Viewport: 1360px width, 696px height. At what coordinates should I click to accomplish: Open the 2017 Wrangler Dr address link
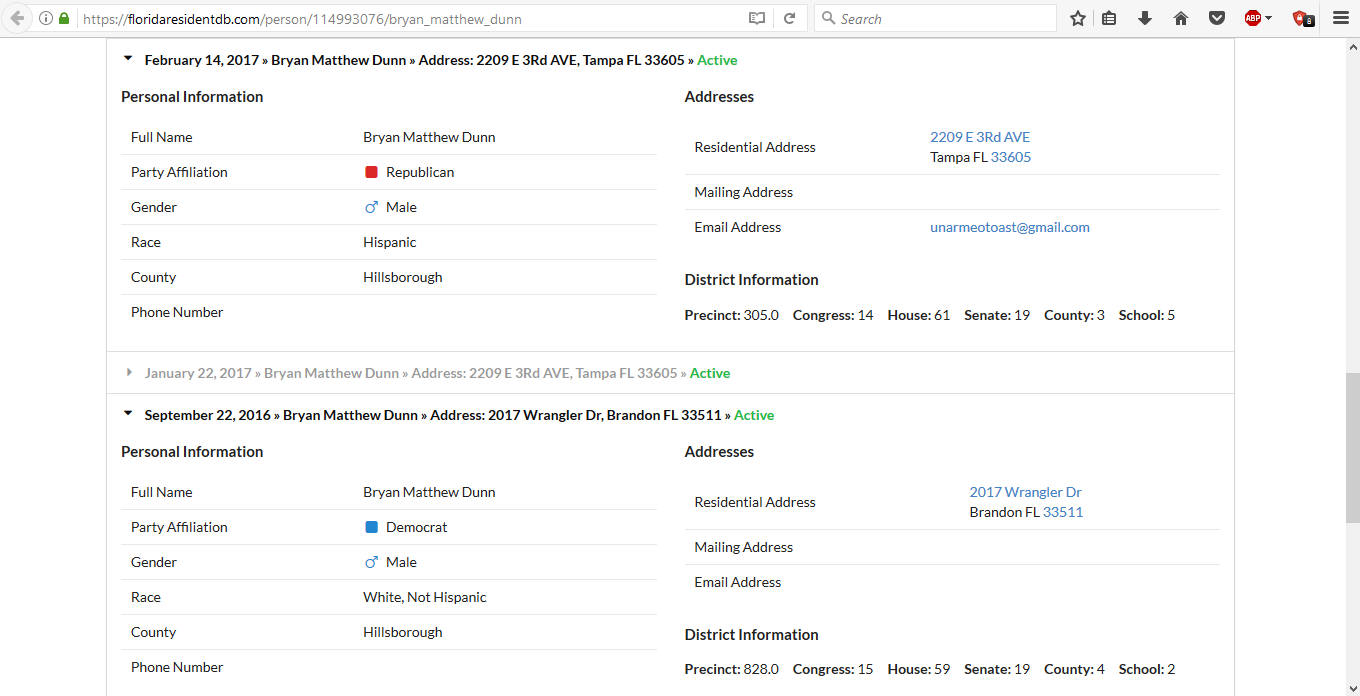point(1026,492)
